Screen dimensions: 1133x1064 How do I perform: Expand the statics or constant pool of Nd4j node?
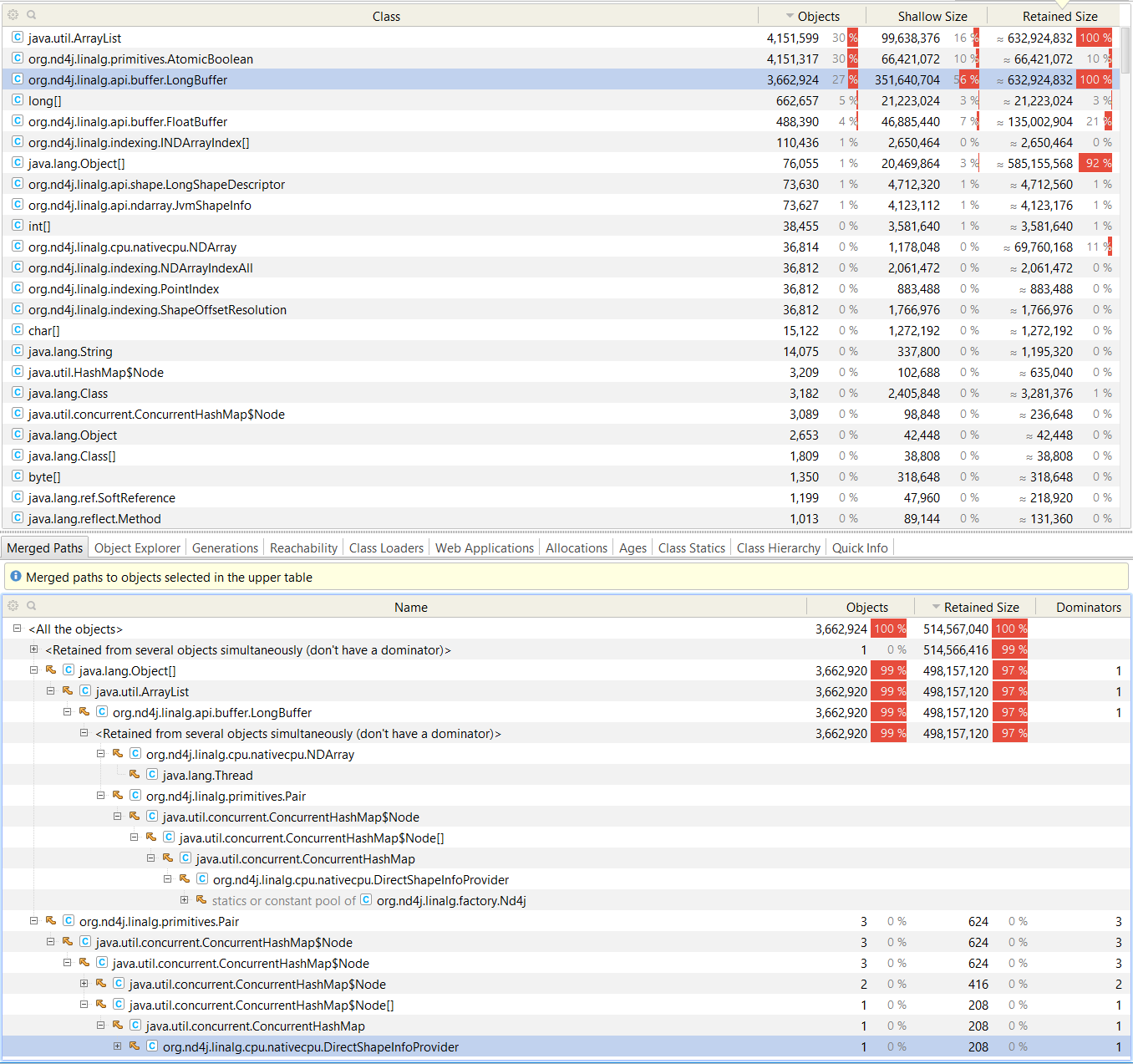185,900
